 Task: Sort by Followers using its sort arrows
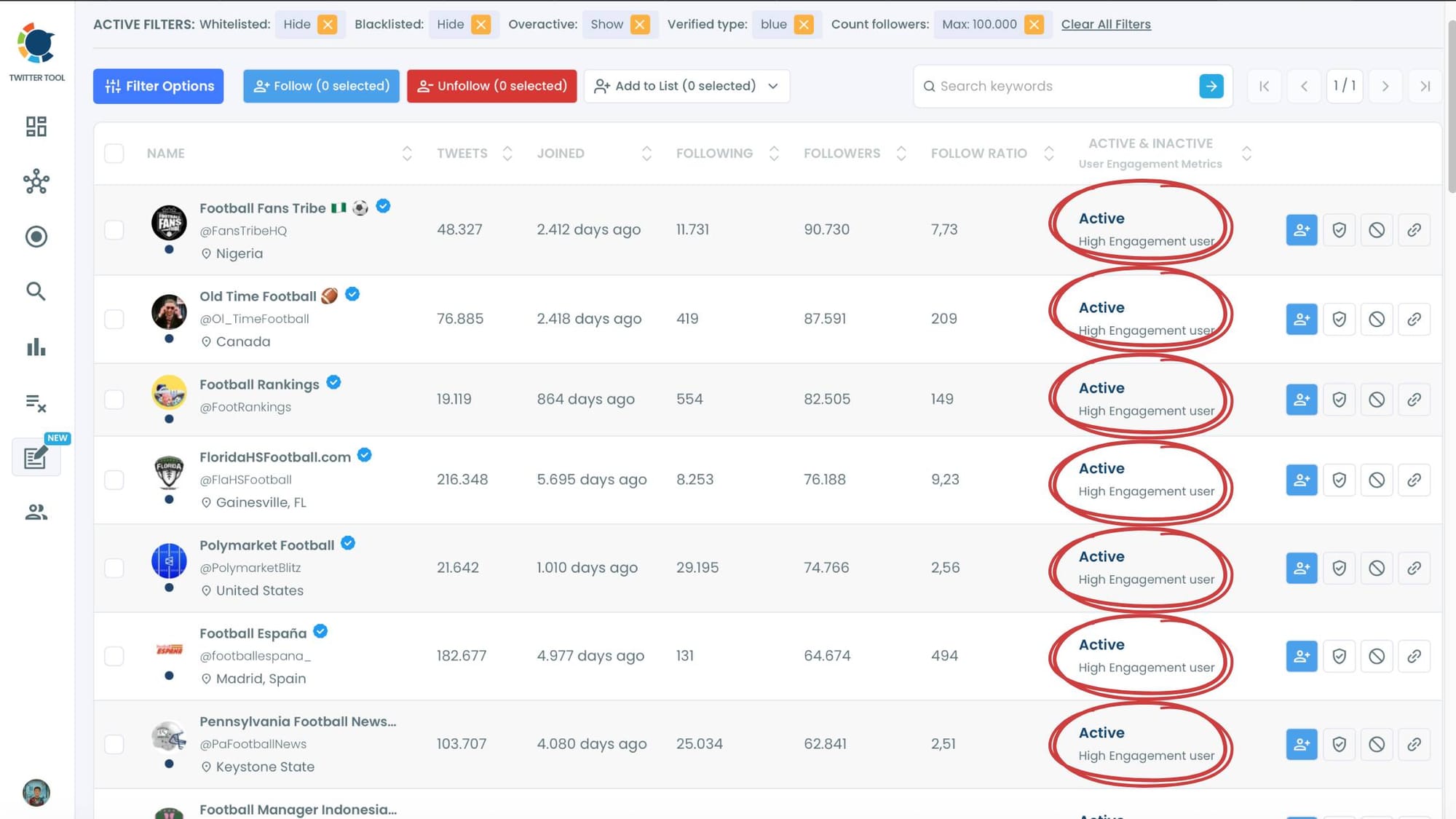point(902,153)
